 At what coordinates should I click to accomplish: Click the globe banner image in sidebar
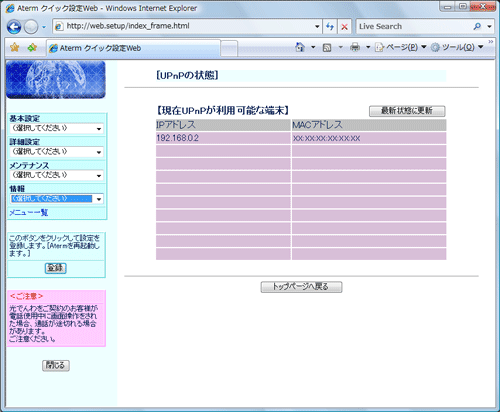(x=56, y=80)
